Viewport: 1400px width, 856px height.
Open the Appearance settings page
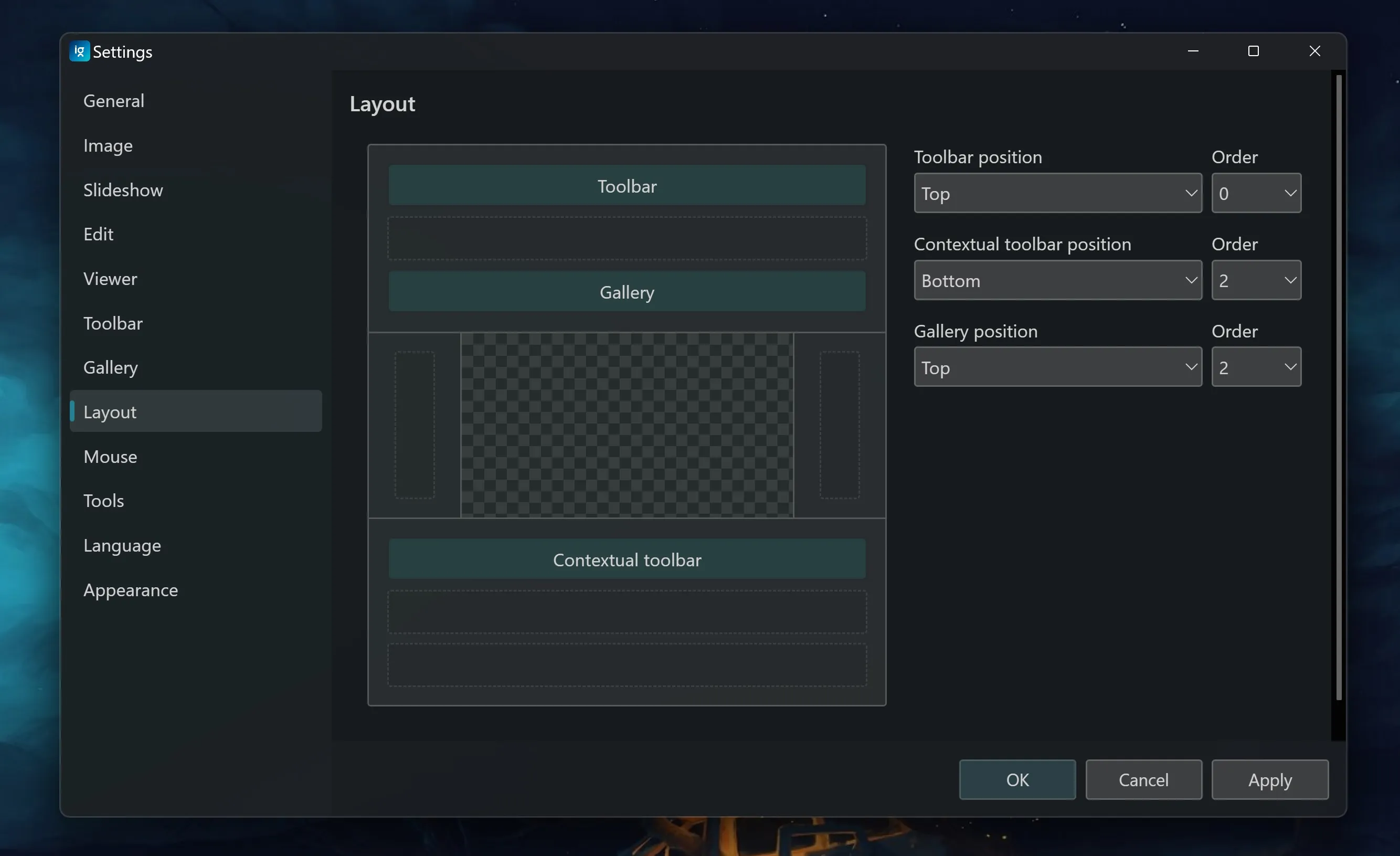click(131, 590)
